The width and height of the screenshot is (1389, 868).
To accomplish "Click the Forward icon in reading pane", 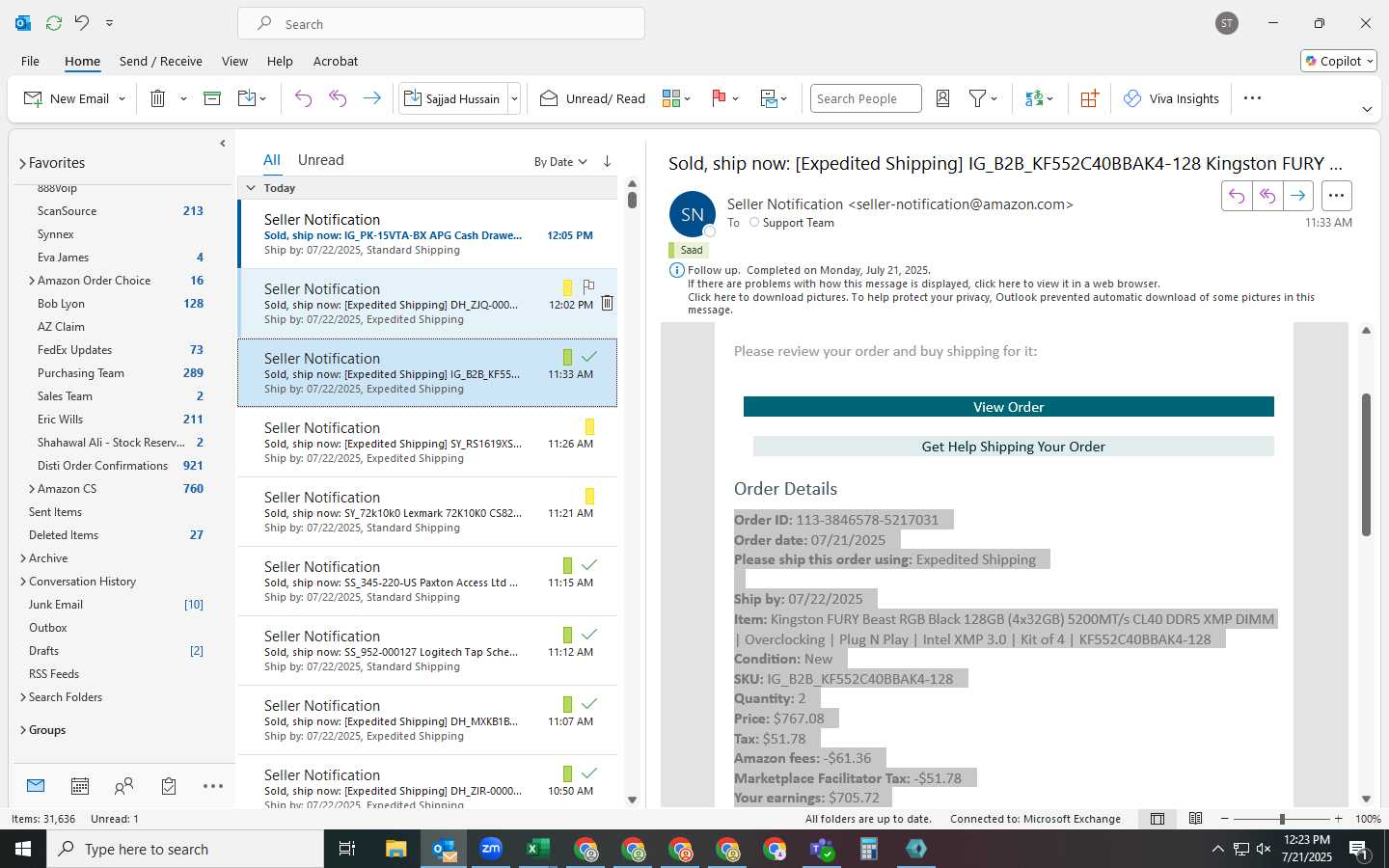I will coord(1298,196).
